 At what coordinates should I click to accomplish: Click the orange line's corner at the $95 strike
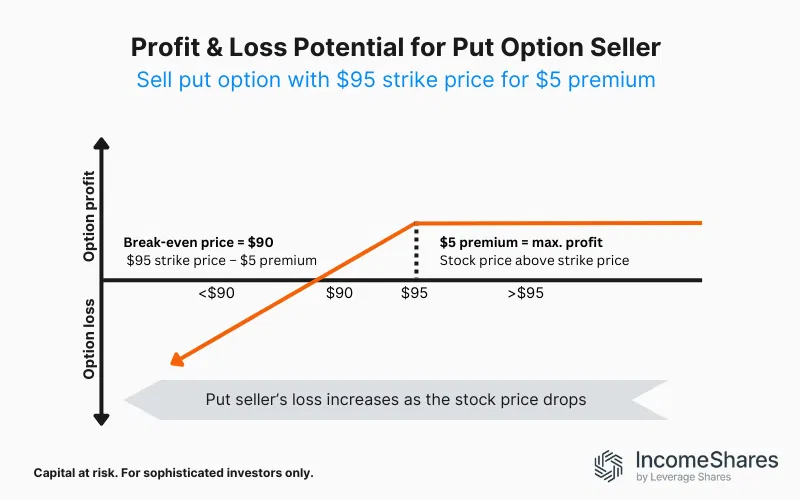(415, 223)
